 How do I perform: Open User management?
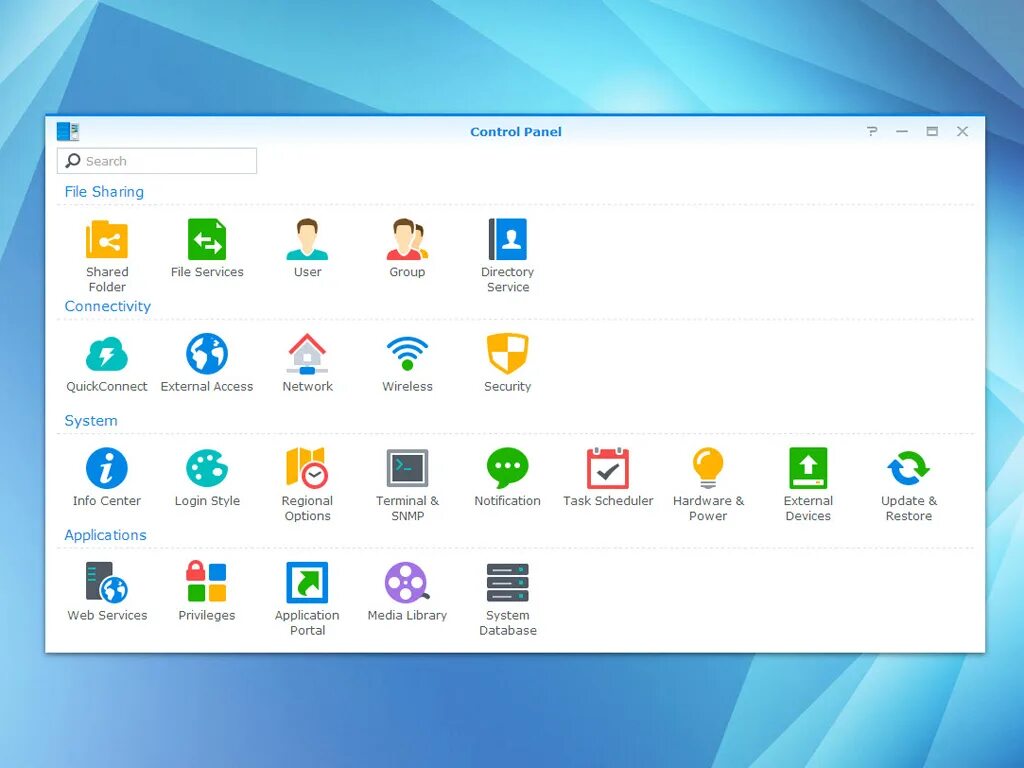click(x=307, y=240)
